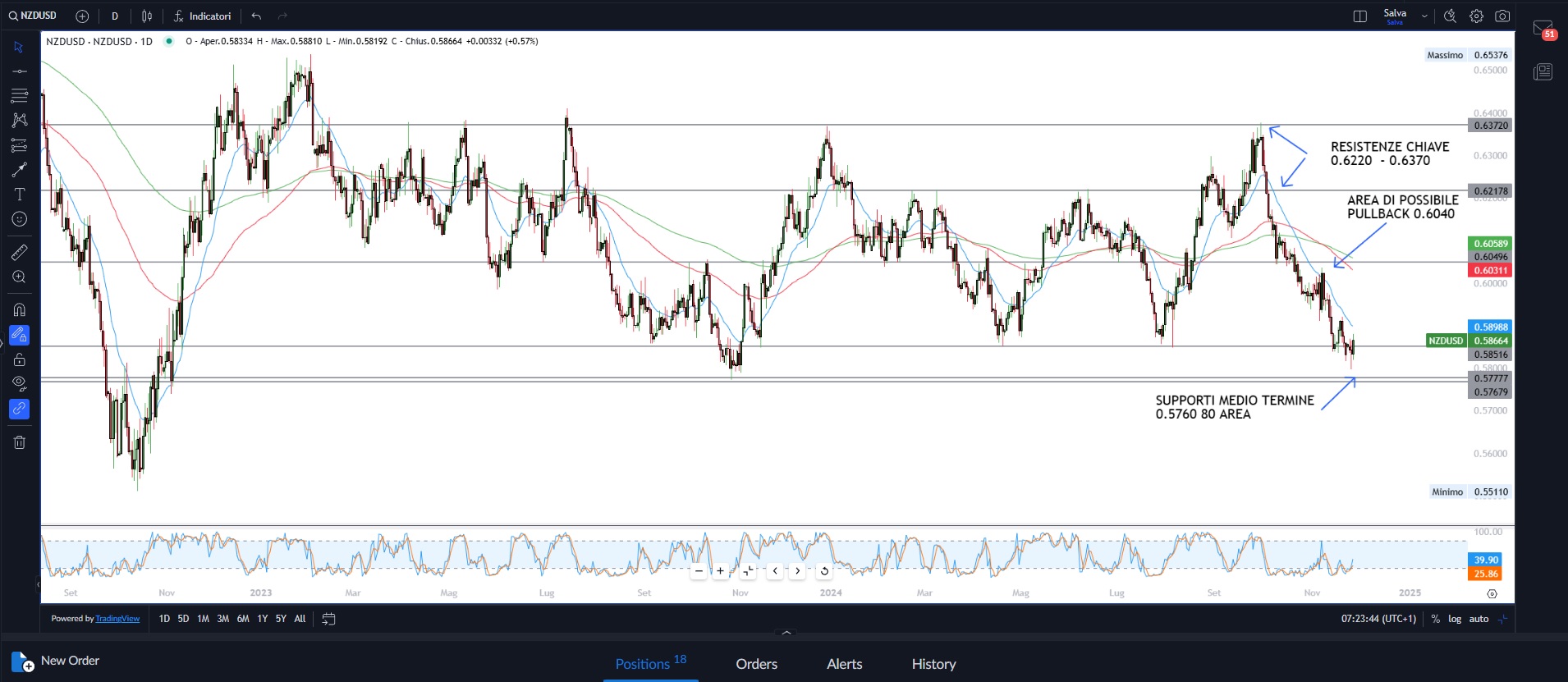Click the New Order button
The height and width of the screenshot is (682, 1568).
point(56,661)
